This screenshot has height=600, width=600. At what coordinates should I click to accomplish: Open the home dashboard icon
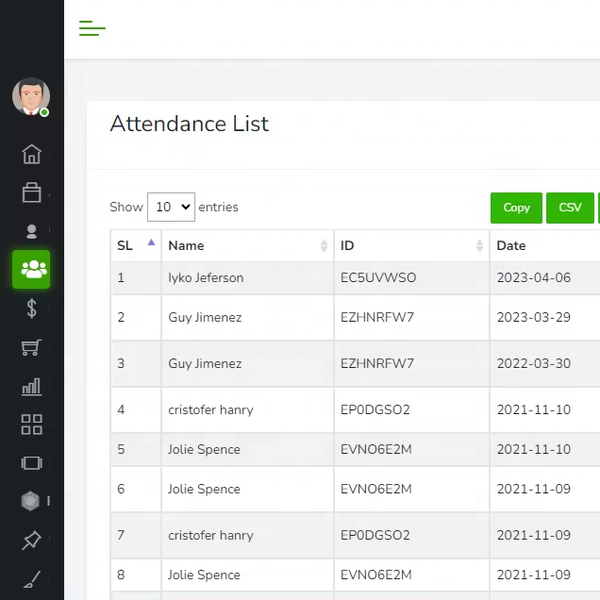(x=32, y=154)
